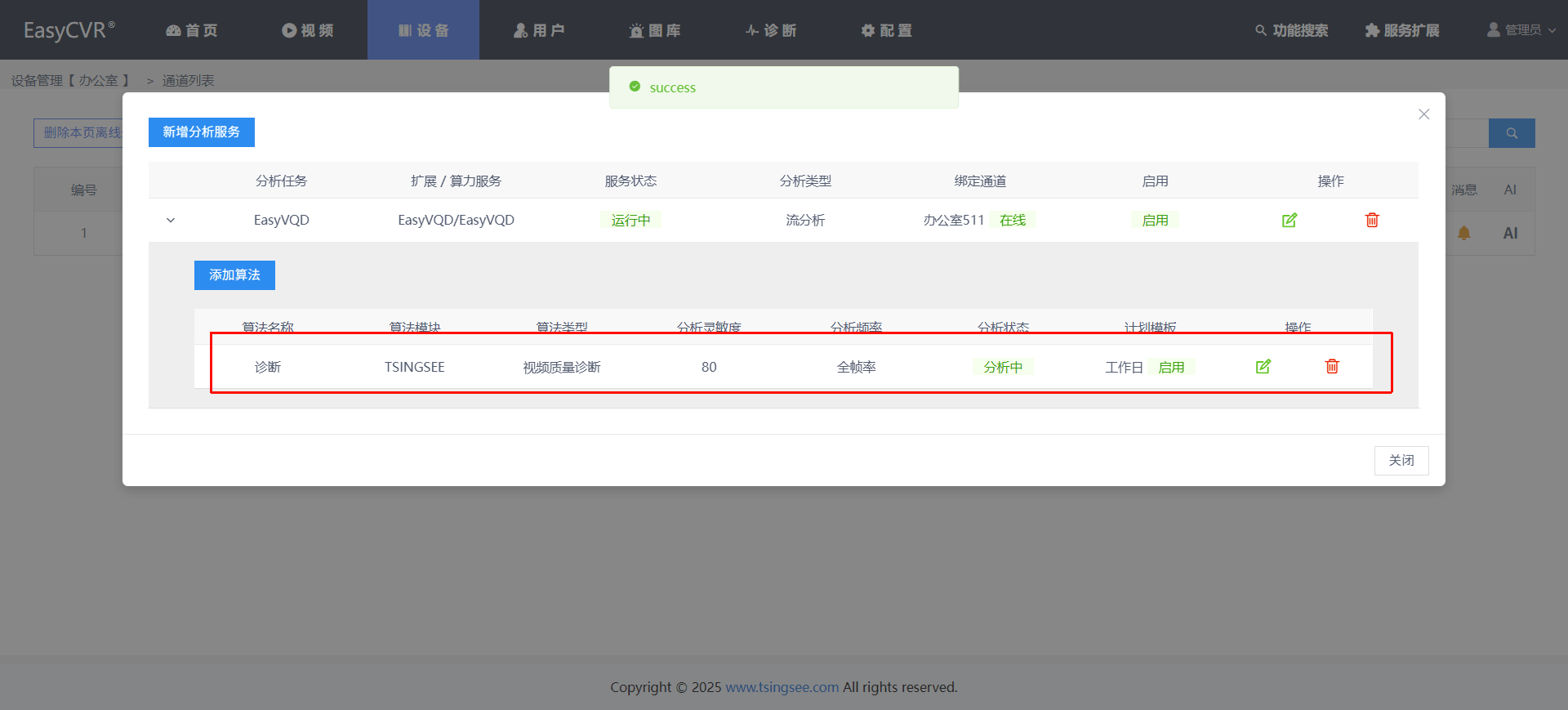The width and height of the screenshot is (1568, 710).
Task: Click the 启用 tag in EasyVQD row
Action: tap(1155, 220)
